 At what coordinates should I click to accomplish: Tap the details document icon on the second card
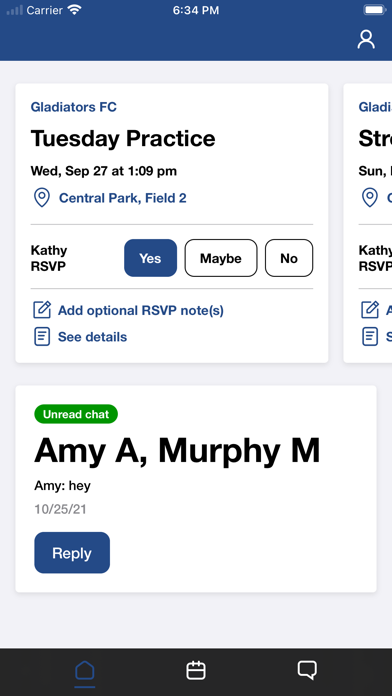coord(370,336)
